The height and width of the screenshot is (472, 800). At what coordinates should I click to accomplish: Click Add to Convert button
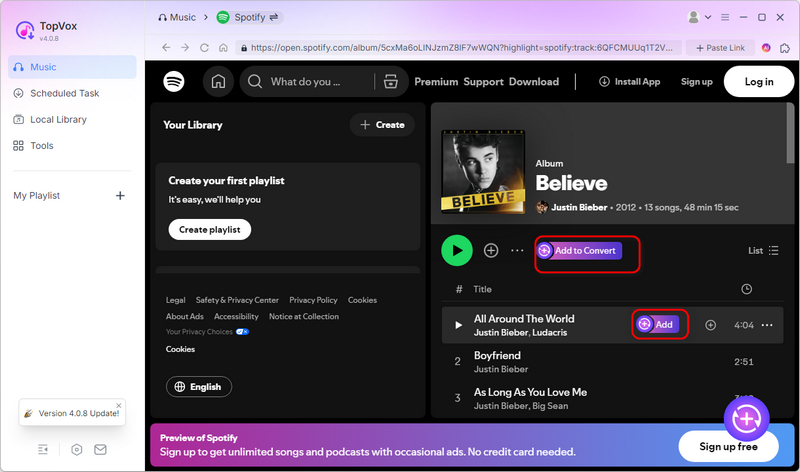pos(579,251)
